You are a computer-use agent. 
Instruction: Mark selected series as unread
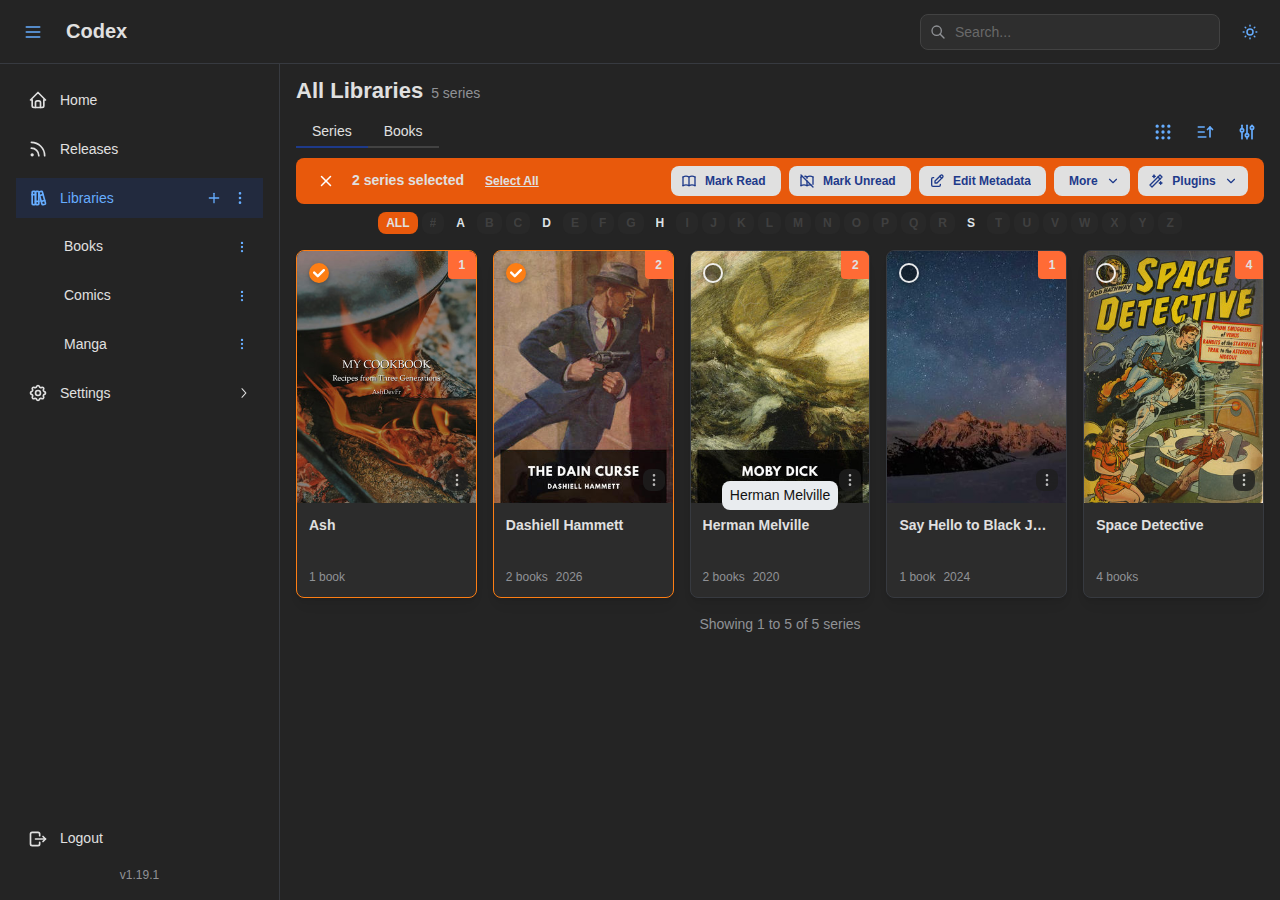850,181
